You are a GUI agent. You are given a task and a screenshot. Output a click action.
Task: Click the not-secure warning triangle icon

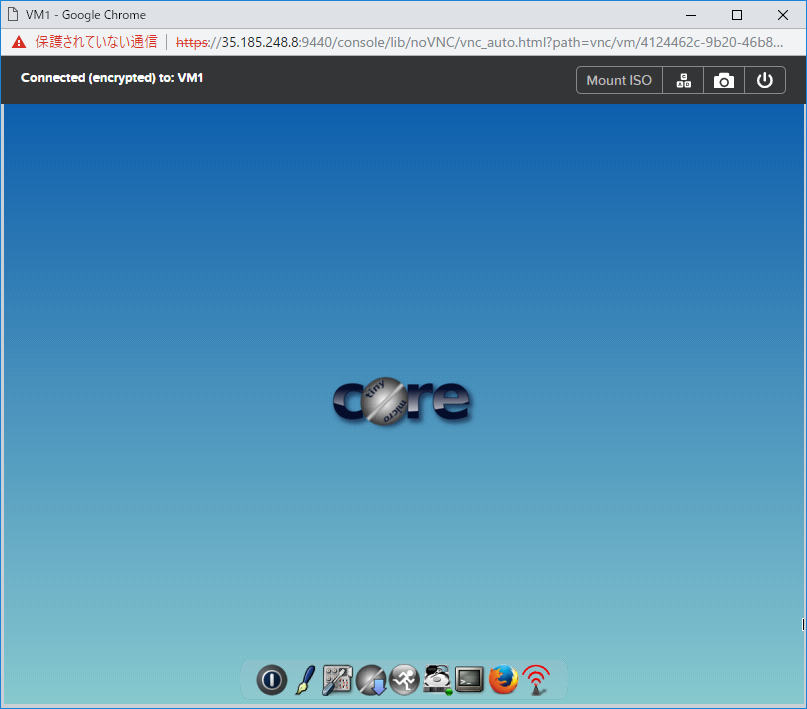tap(19, 42)
